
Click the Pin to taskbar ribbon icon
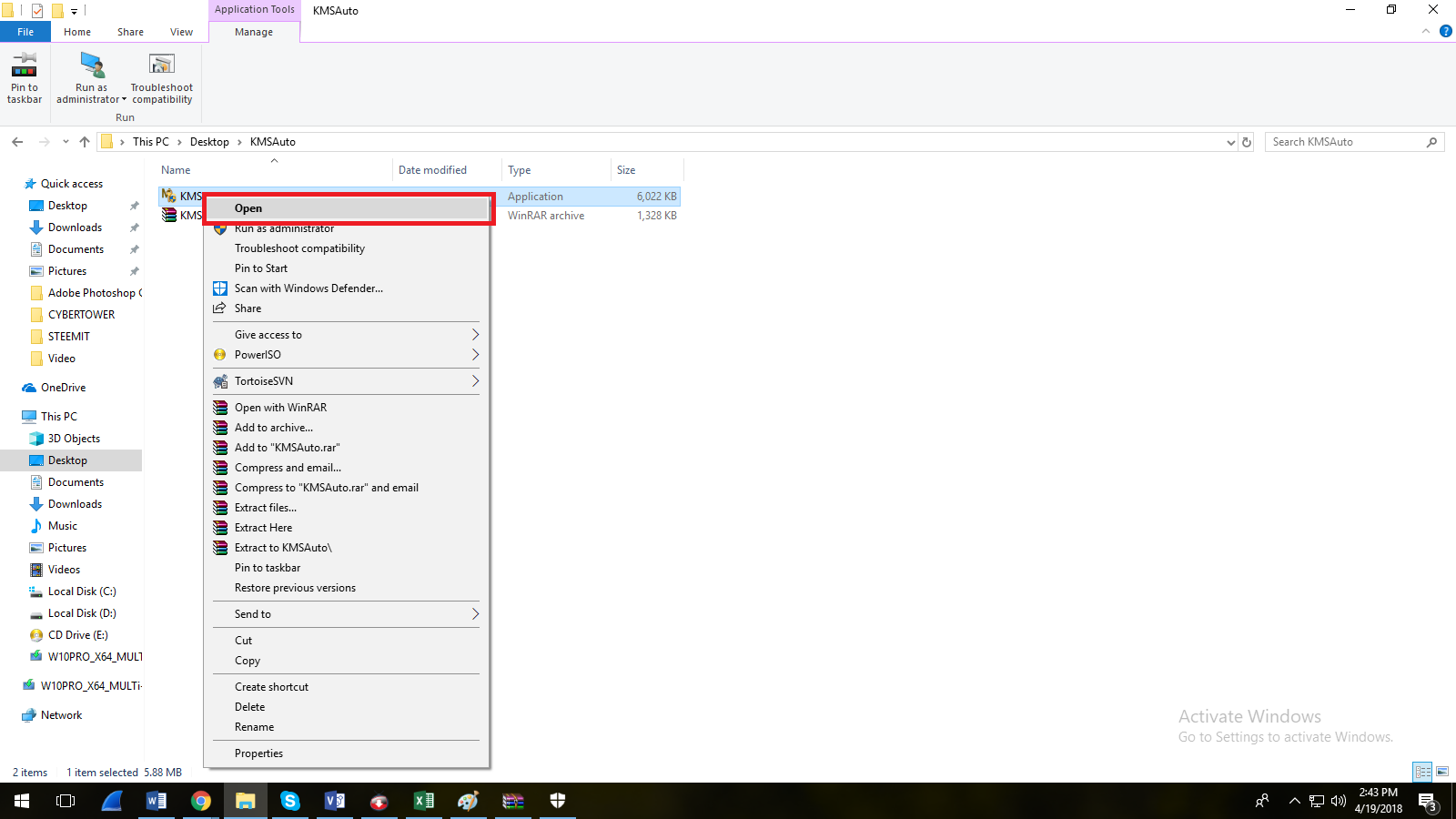point(25,77)
